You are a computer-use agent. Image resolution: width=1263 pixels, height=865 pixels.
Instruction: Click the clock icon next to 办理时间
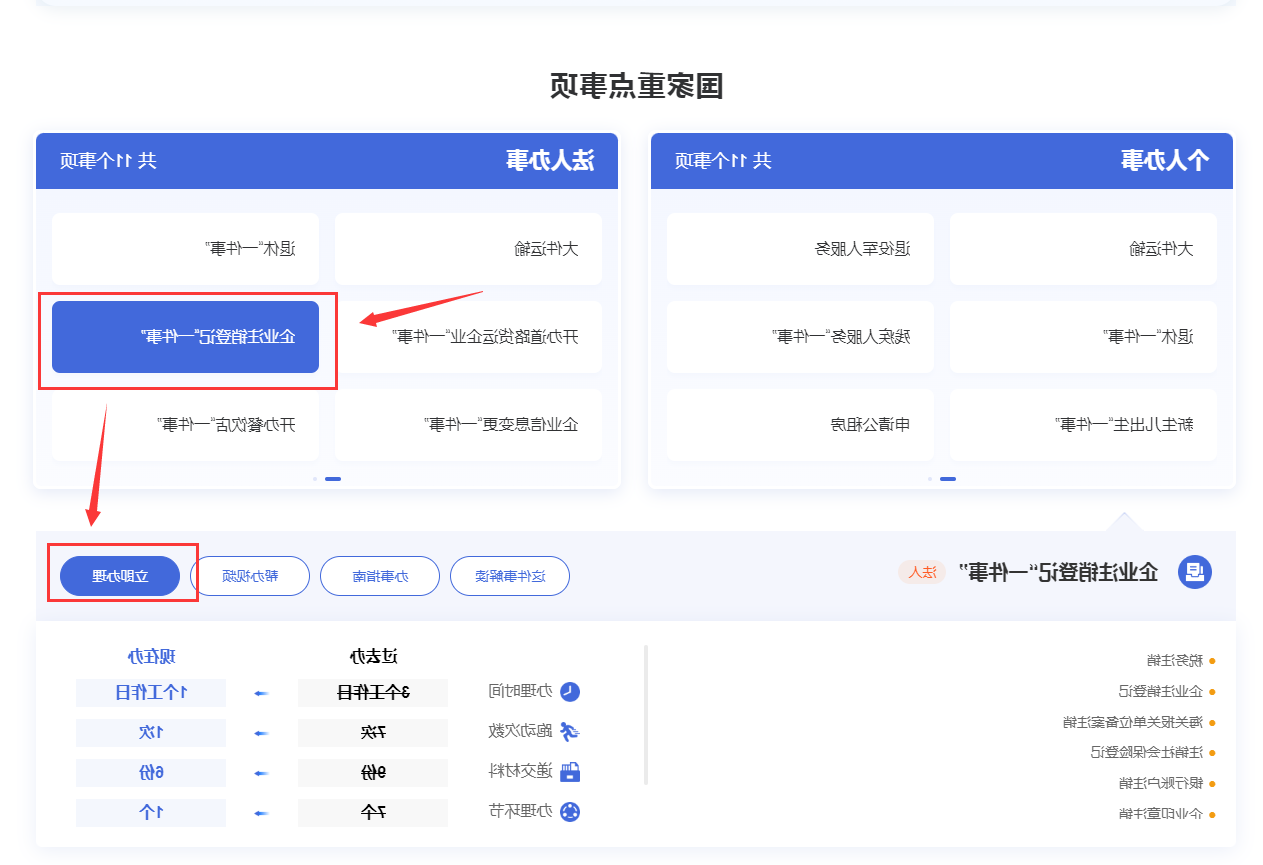pos(570,692)
